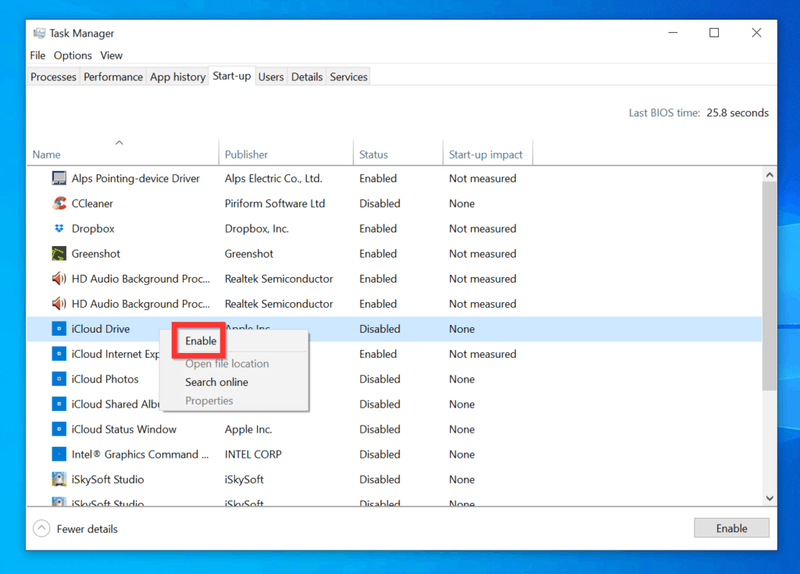Click the Greenshot icon
The image size is (800, 574).
pyautogui.click(x=59, y=253)
